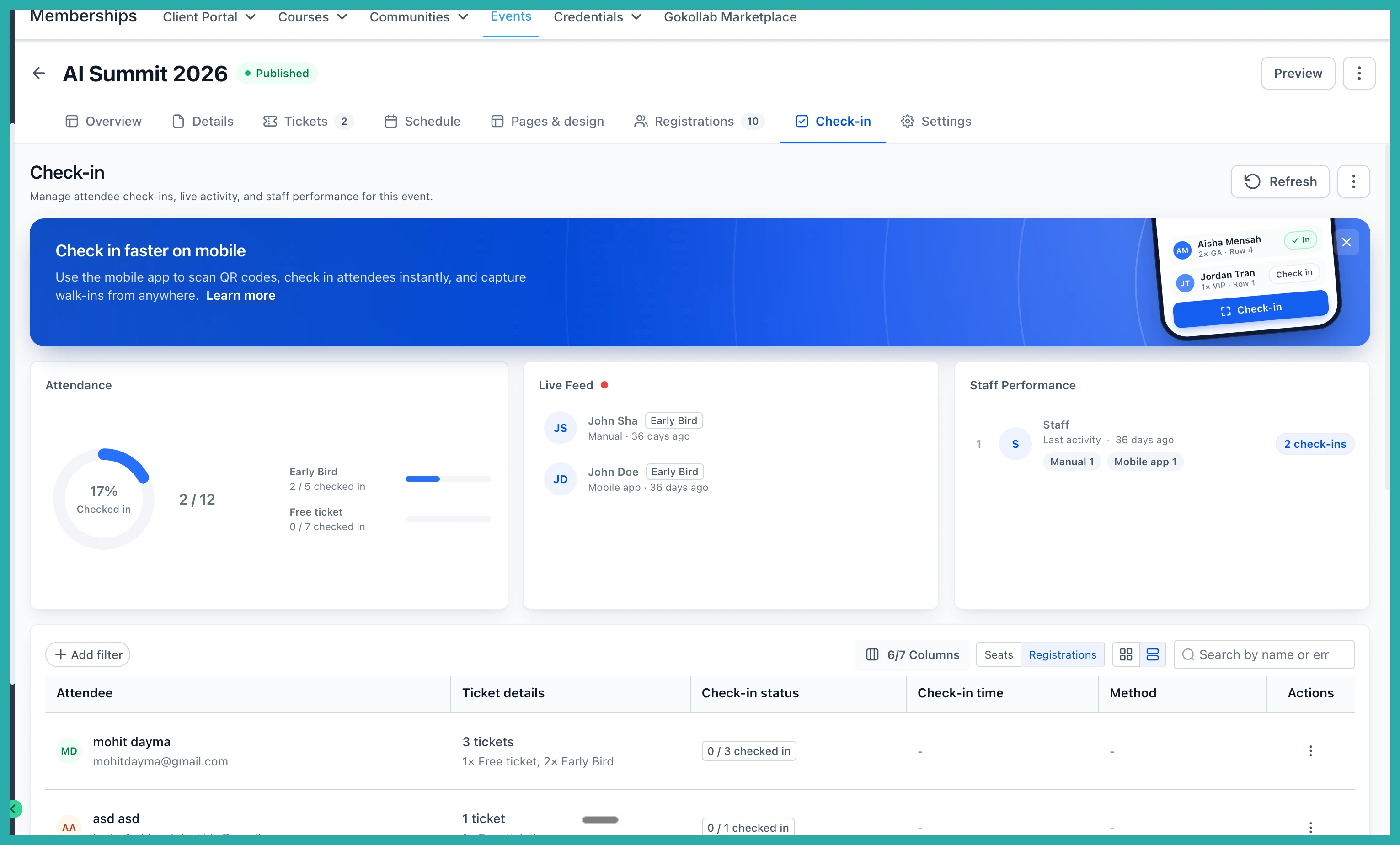Click the 2 check-ins staff badge
1400x845 pixels.
pyautogui.click(x=1315, y=444)
